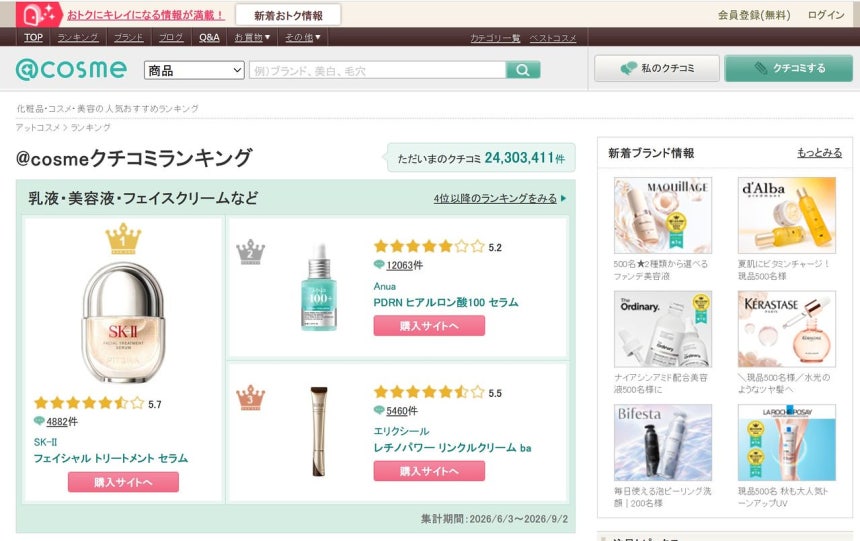Screen dimensions: 860x541
Task: Click 購入サイトへ for Anua serum
Action: click(429, 326)
